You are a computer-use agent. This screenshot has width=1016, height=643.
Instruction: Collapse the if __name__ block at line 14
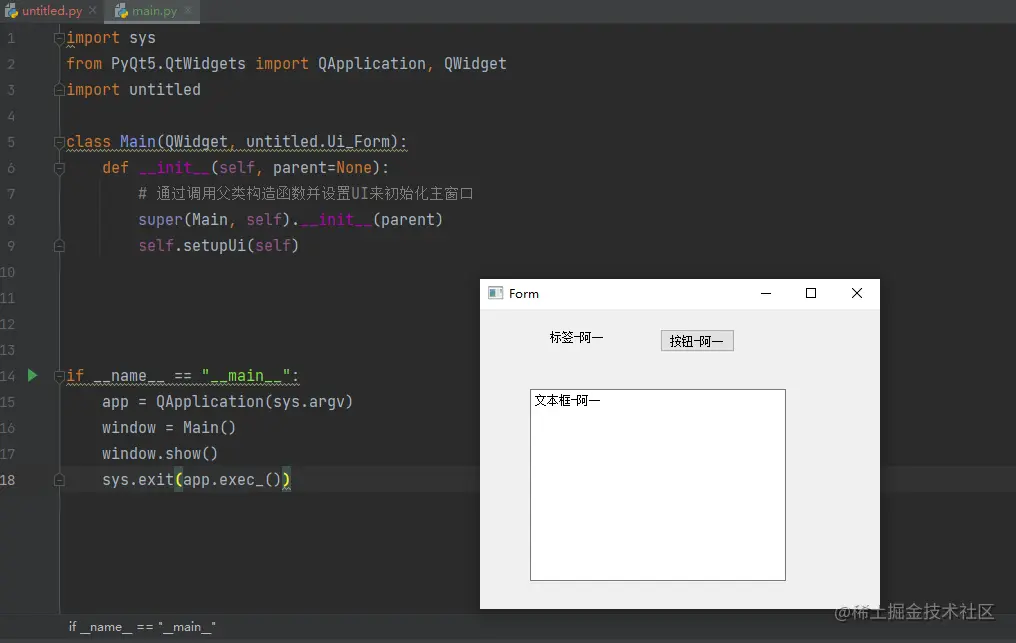(x=59, y=375)
